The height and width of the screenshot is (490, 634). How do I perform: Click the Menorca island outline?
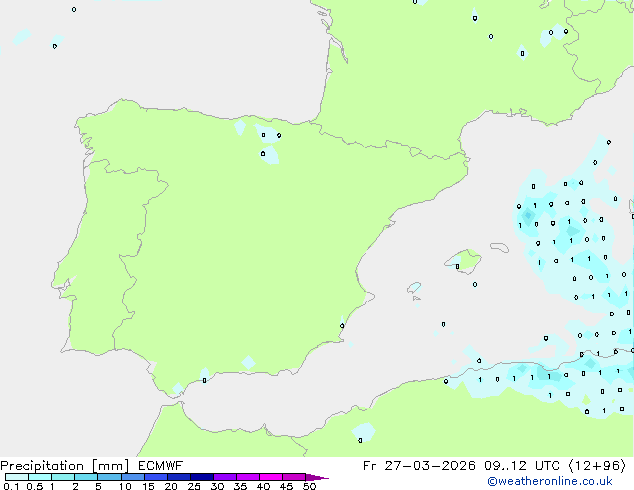[x=497, y=246]
